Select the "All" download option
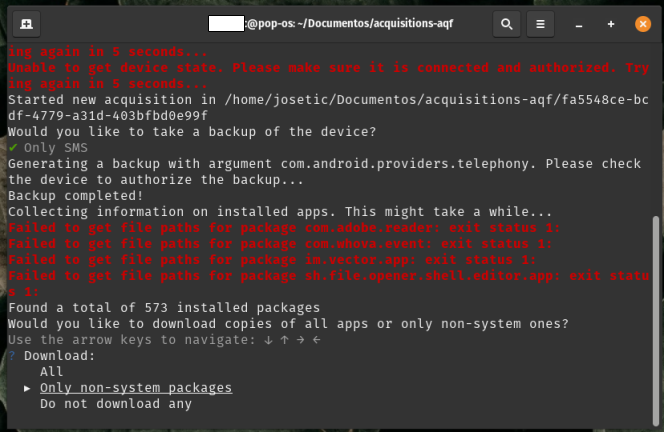664x432 pixels. pos(51,371)
